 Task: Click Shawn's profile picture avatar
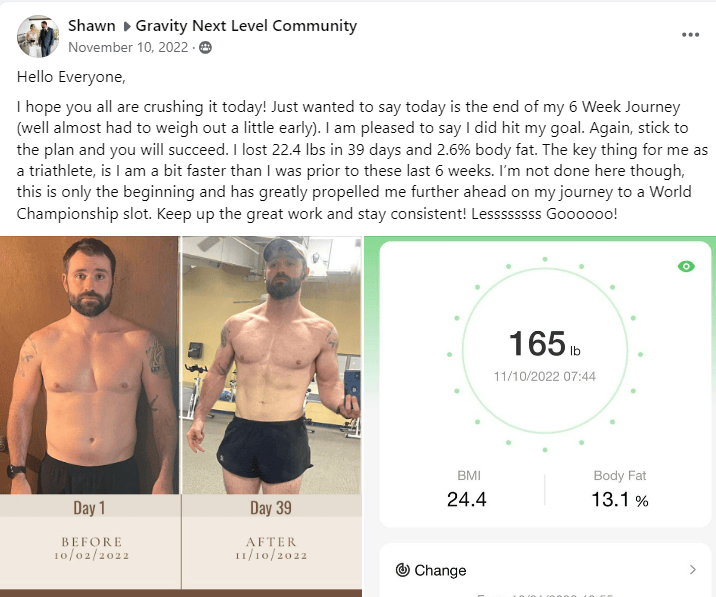coord(37,35)
